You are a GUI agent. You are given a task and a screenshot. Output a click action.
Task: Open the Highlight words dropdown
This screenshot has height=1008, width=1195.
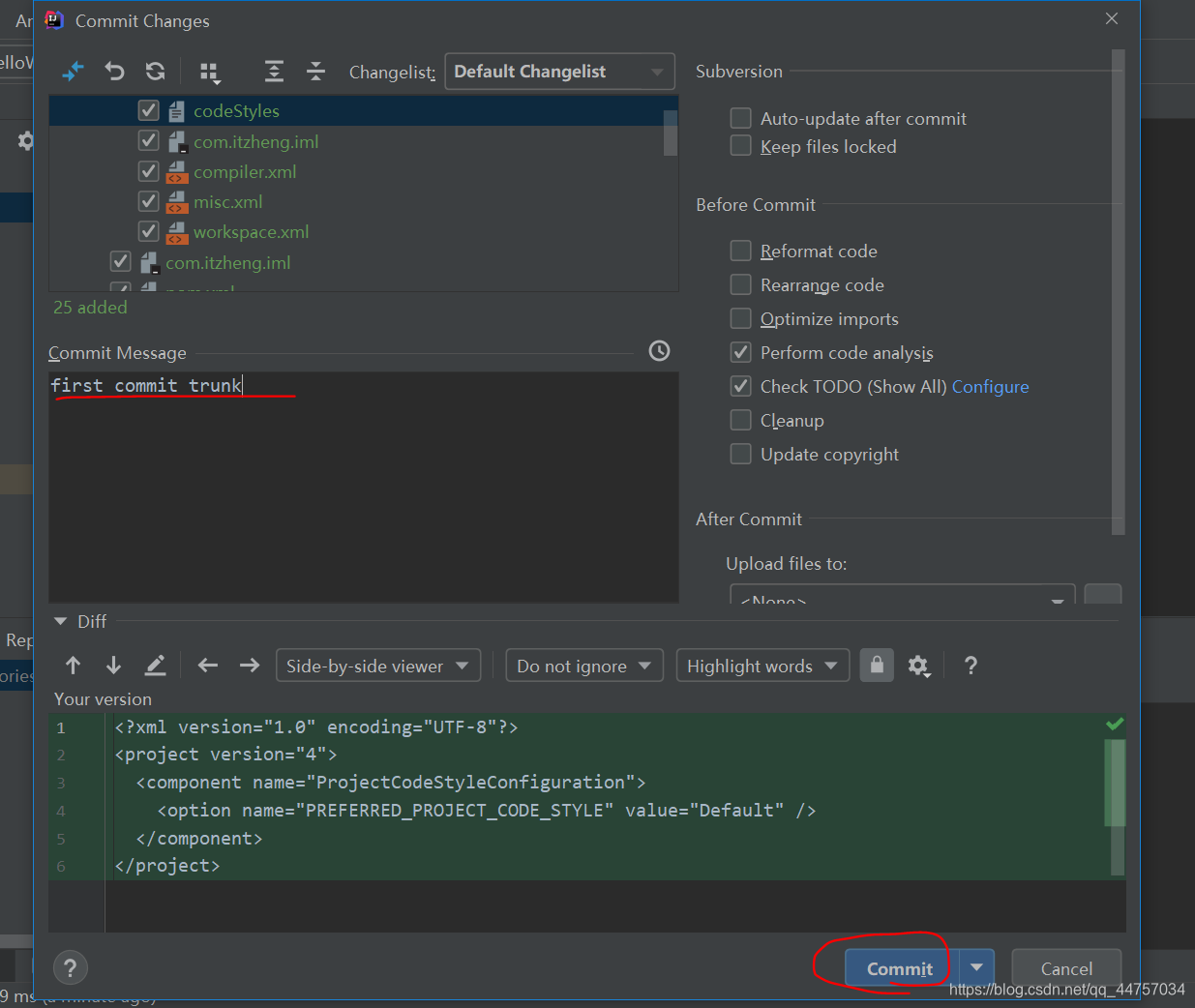click(x=762, y=666)
